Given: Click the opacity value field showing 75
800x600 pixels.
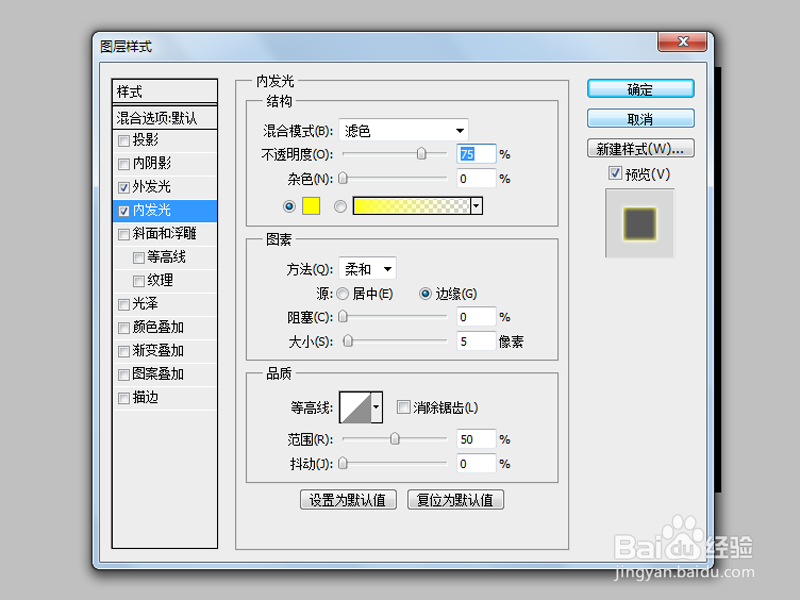Looking at the screenshot, I should (x=477, y=154).
